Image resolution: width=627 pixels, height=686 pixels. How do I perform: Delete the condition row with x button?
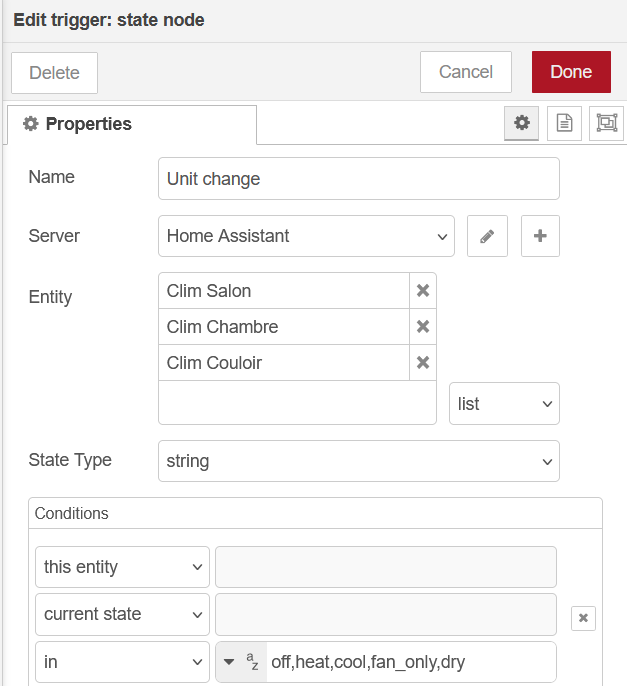[x=584, y=618]
